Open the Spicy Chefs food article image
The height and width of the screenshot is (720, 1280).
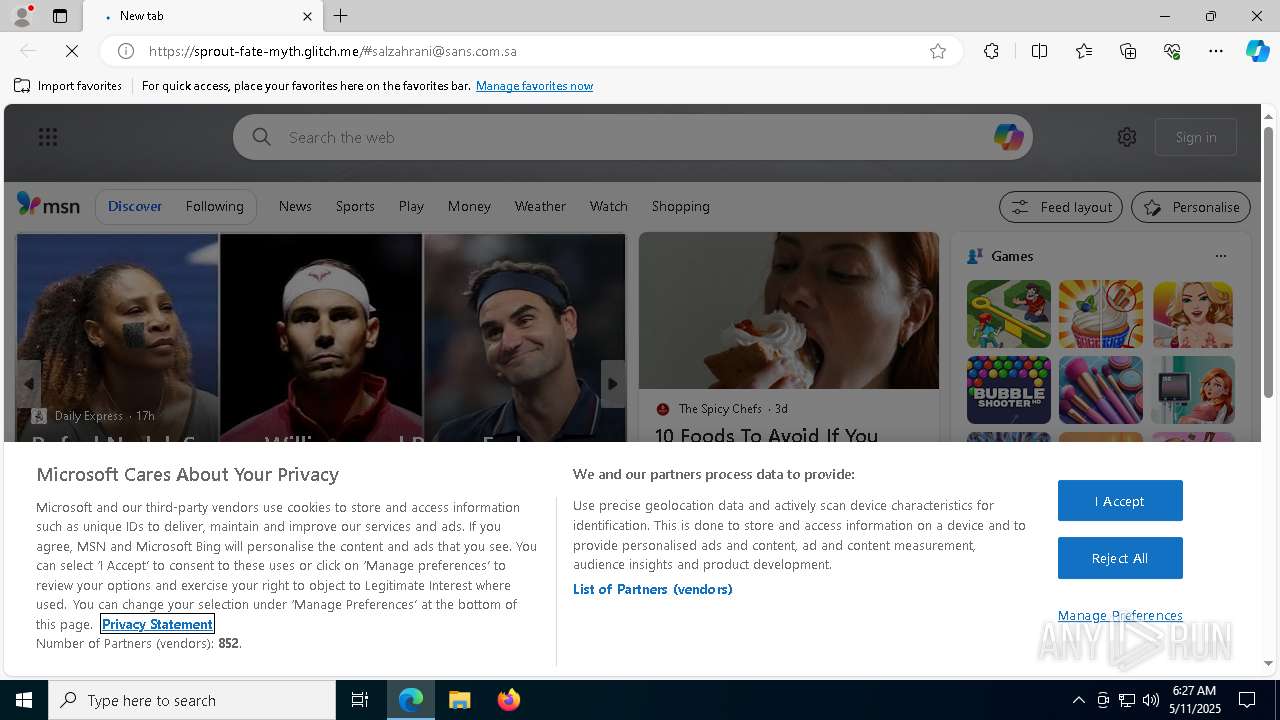coord(789,311)
